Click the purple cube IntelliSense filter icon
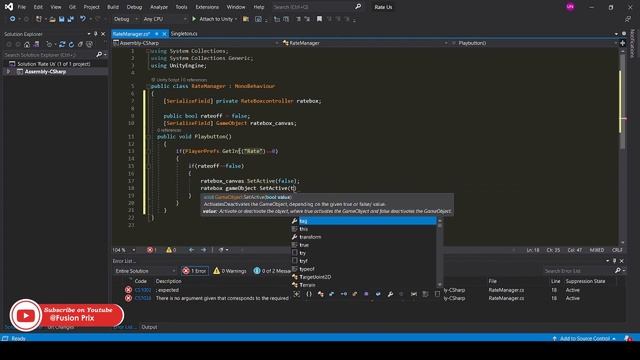The height and width of the screenshot is (360, 640). (366, 294)
